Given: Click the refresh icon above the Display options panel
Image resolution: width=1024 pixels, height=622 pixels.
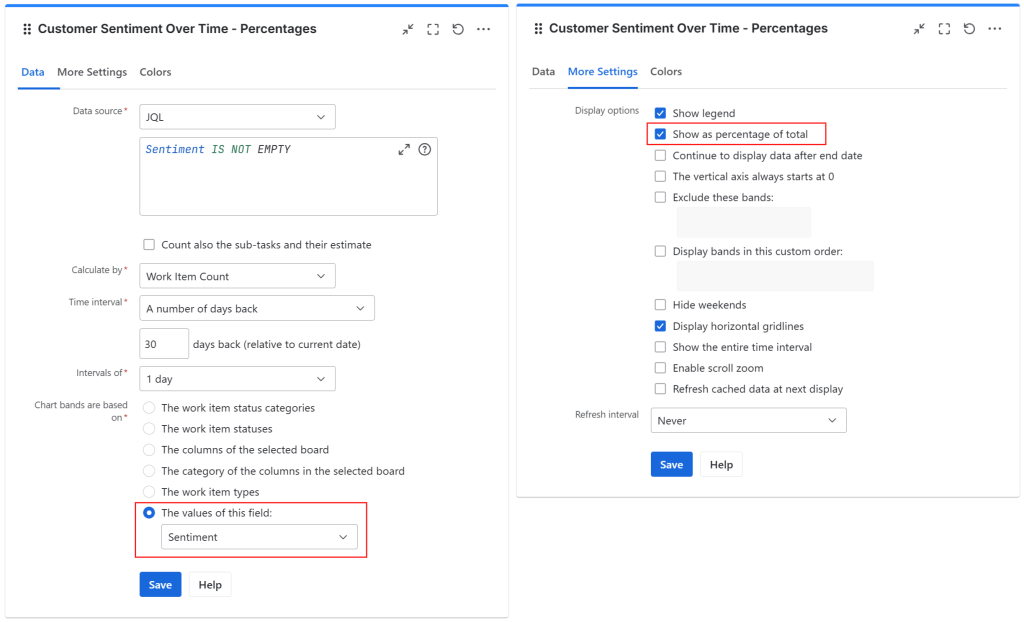Looking at the screenshot, I should [969, 29].
